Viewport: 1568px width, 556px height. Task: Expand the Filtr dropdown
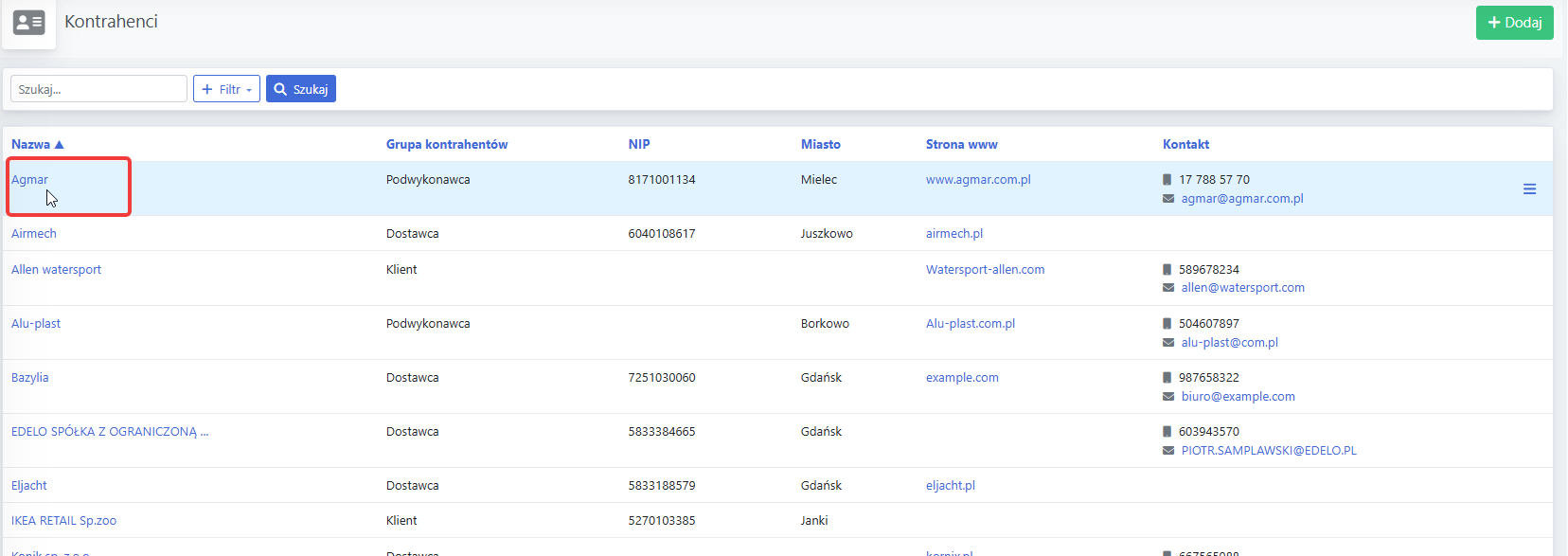tap(226, 89)
